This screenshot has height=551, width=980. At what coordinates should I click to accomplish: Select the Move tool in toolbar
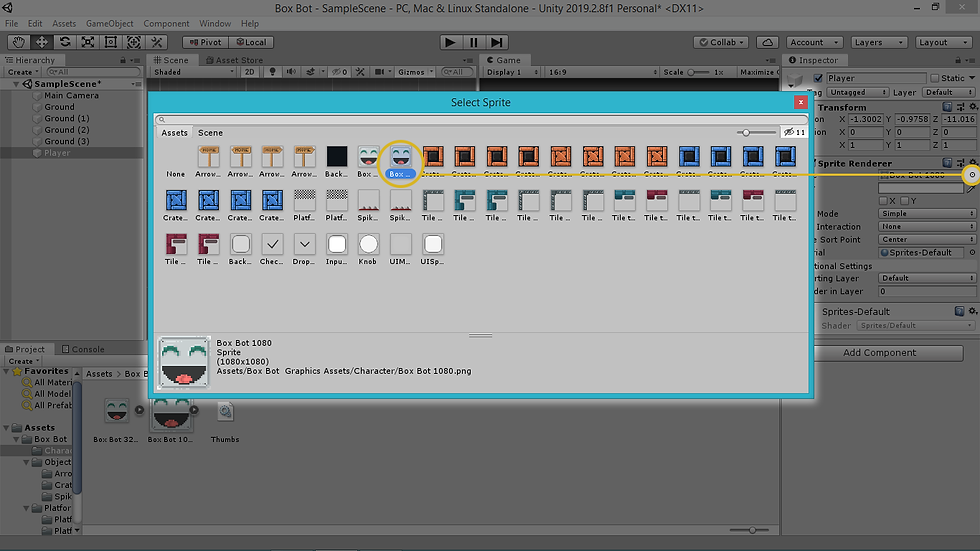point(42,42)
